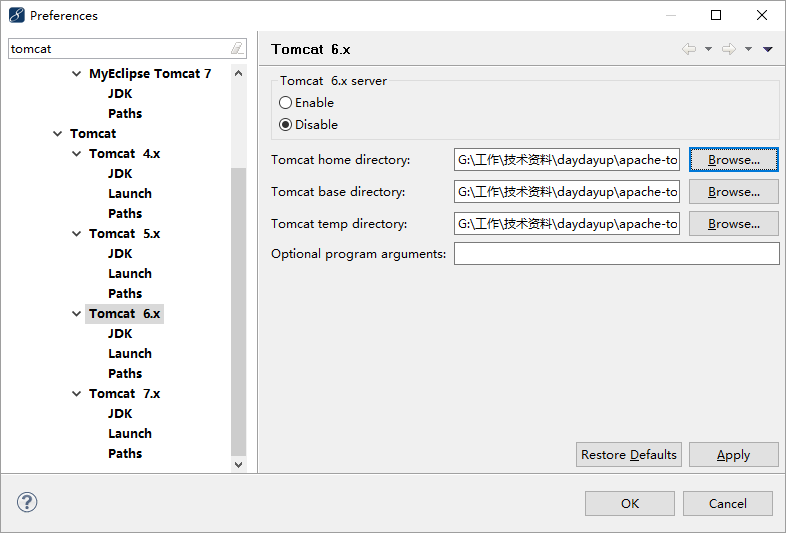Cancel the Preferences dialog

[x=727, y=503]
